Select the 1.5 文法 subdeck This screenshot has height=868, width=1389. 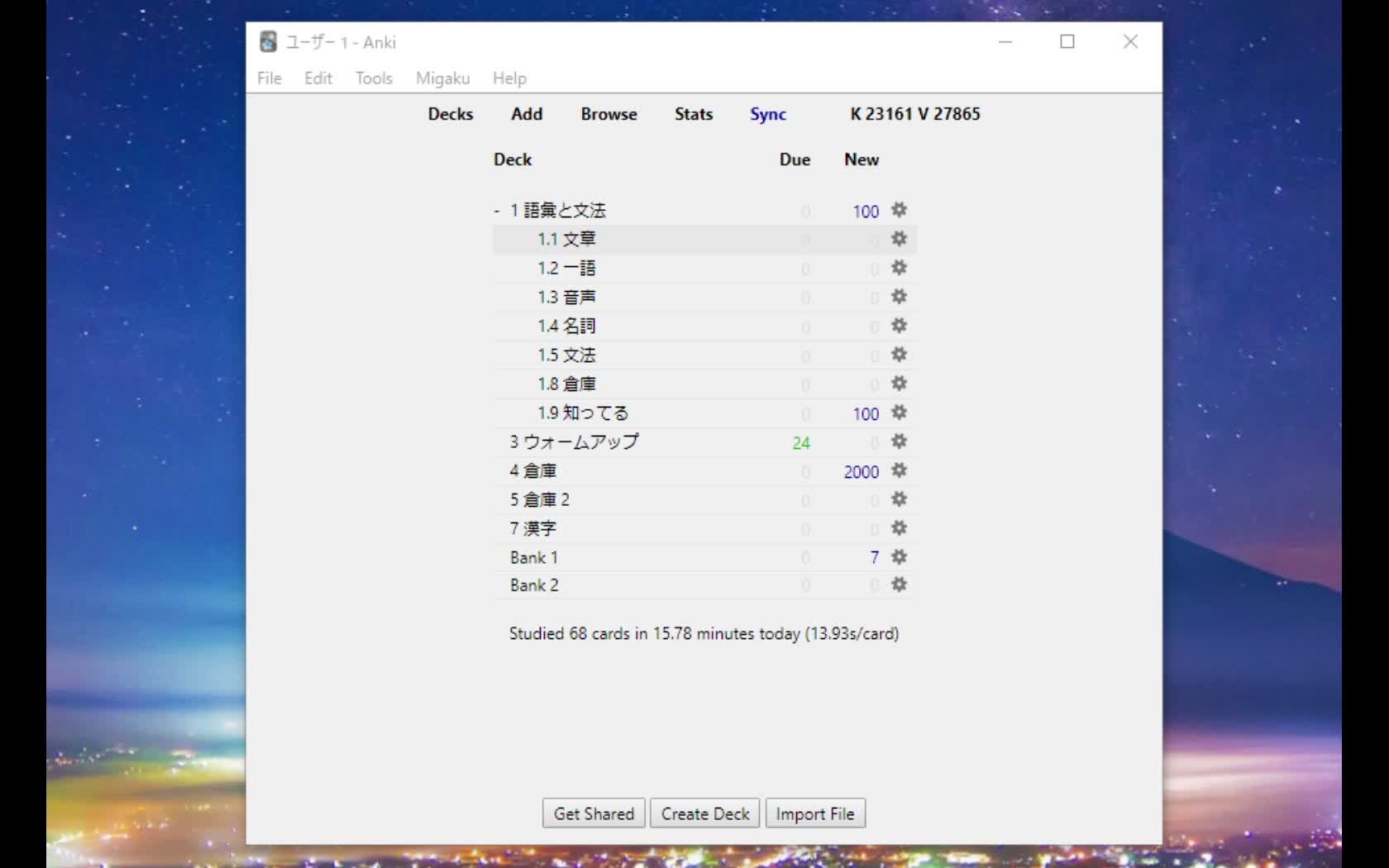[567, 355]
